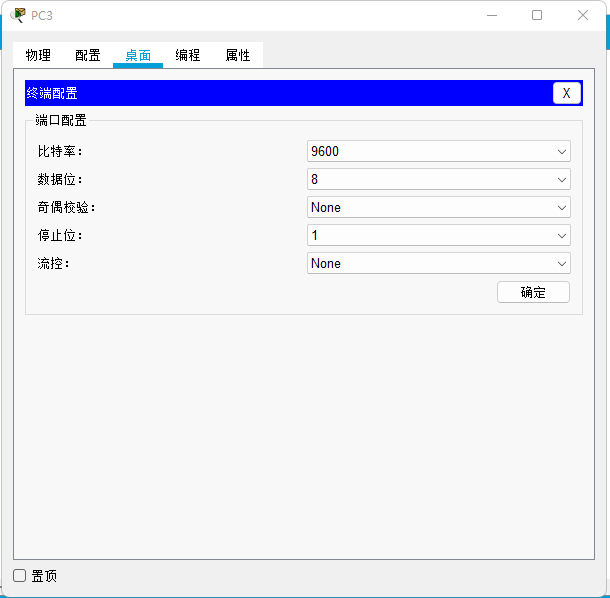This screenshot has width=610, height=598.
Task: Open the 比特率 dropdown showing 9600
Action: (438, 151)
